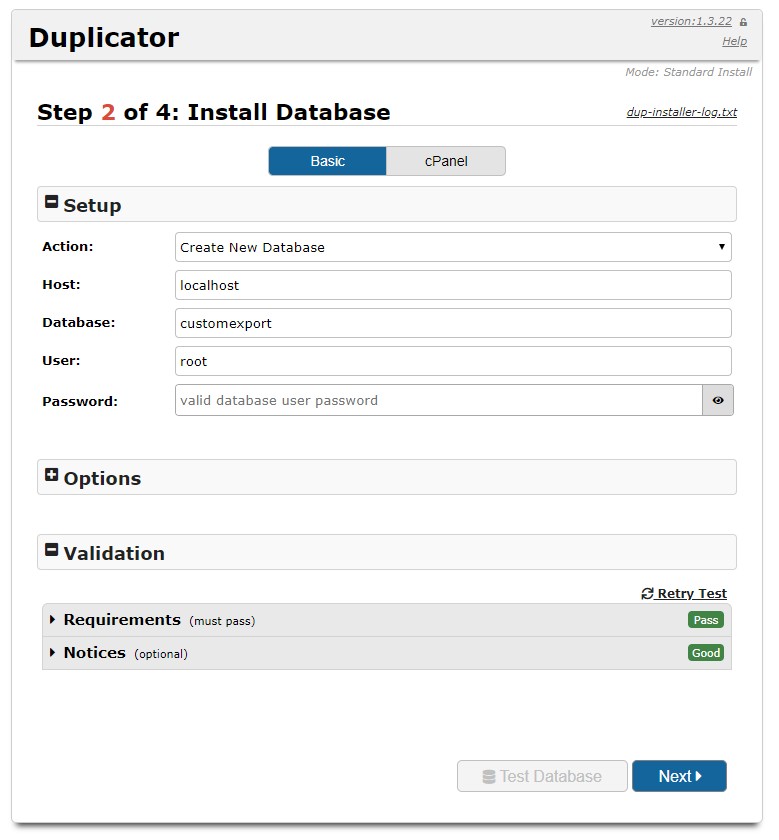Click into the Password input field

[x=438, y=400]
